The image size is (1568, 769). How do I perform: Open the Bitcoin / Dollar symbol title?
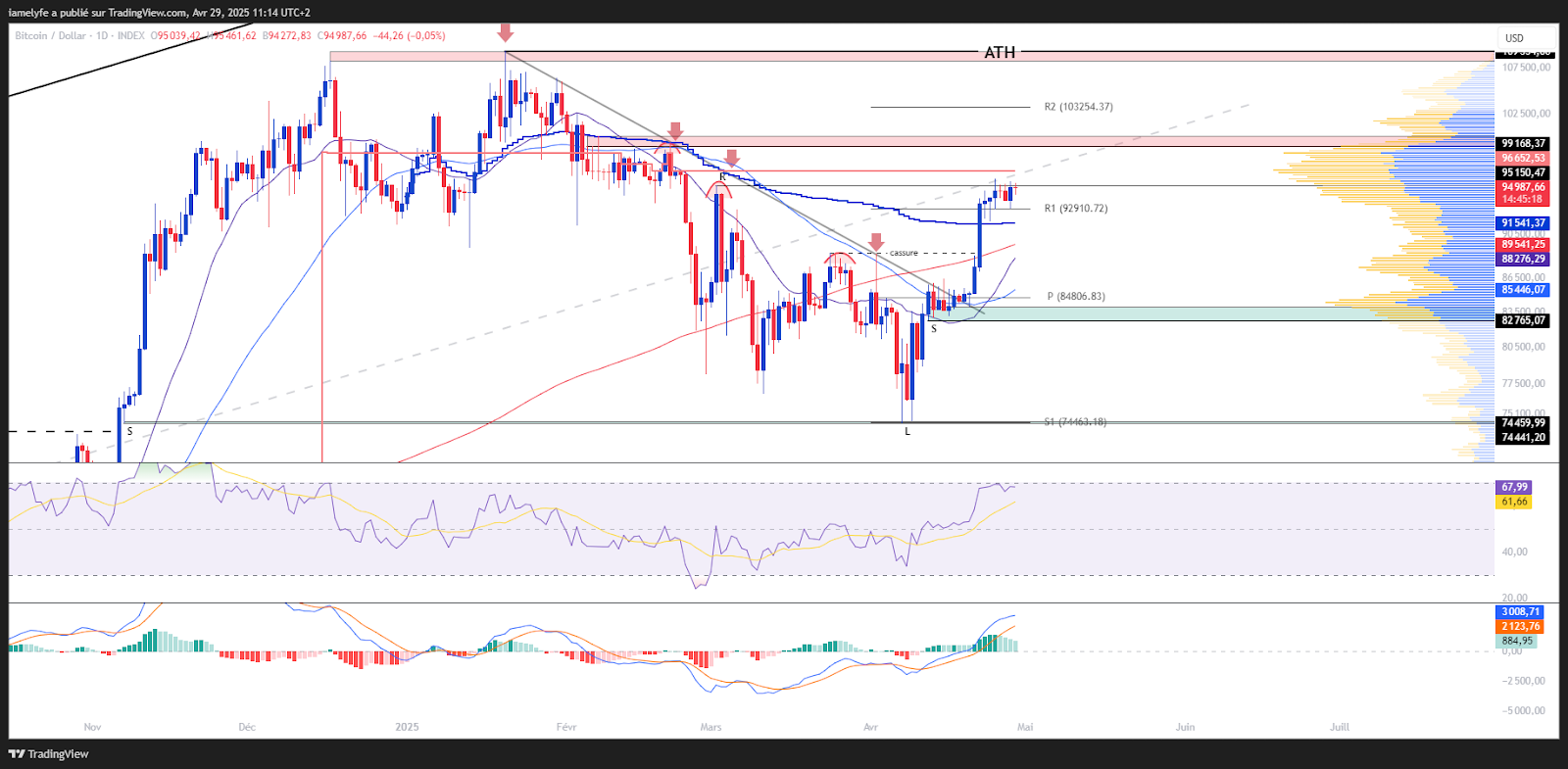click(50, 36)
